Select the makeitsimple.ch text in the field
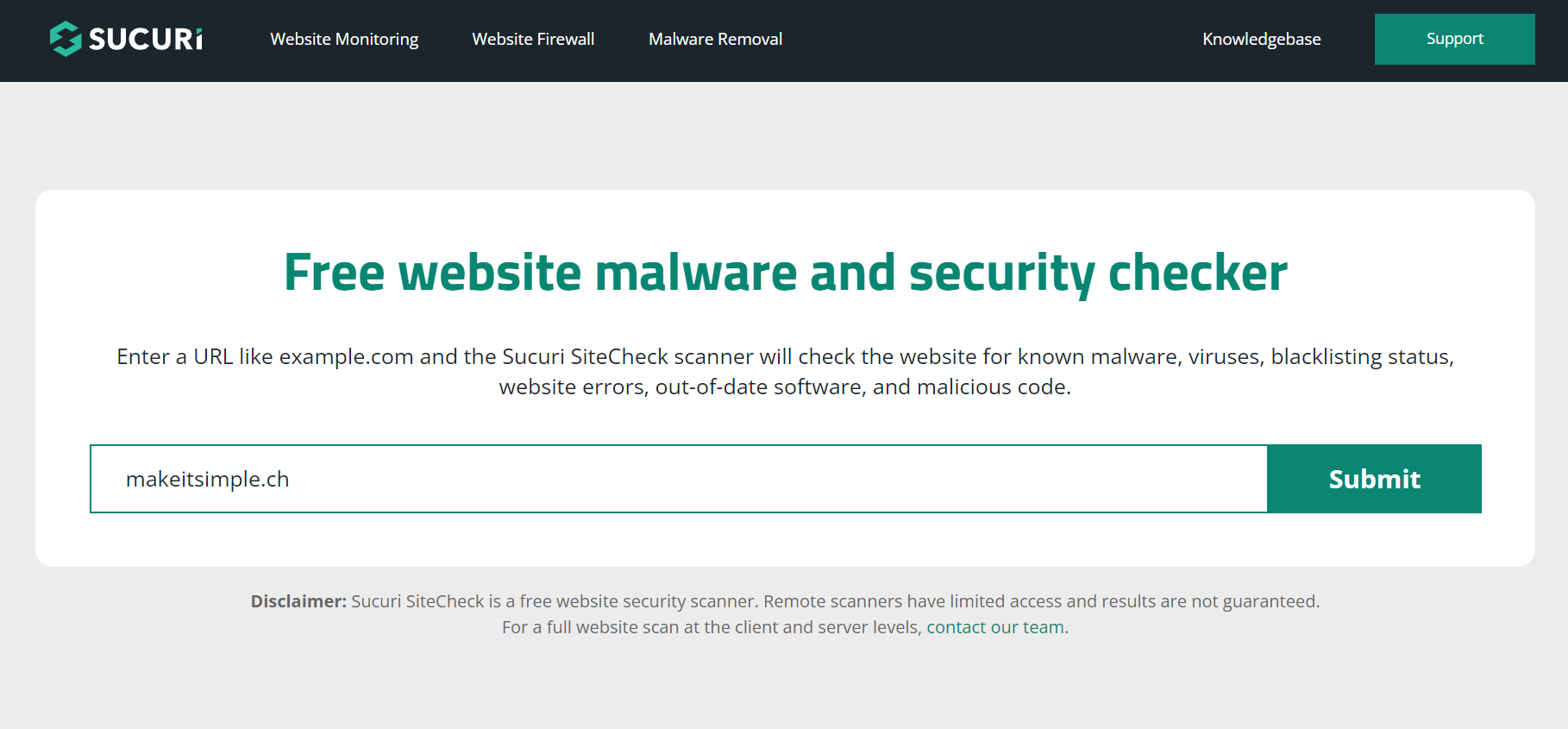 point(208,479)
